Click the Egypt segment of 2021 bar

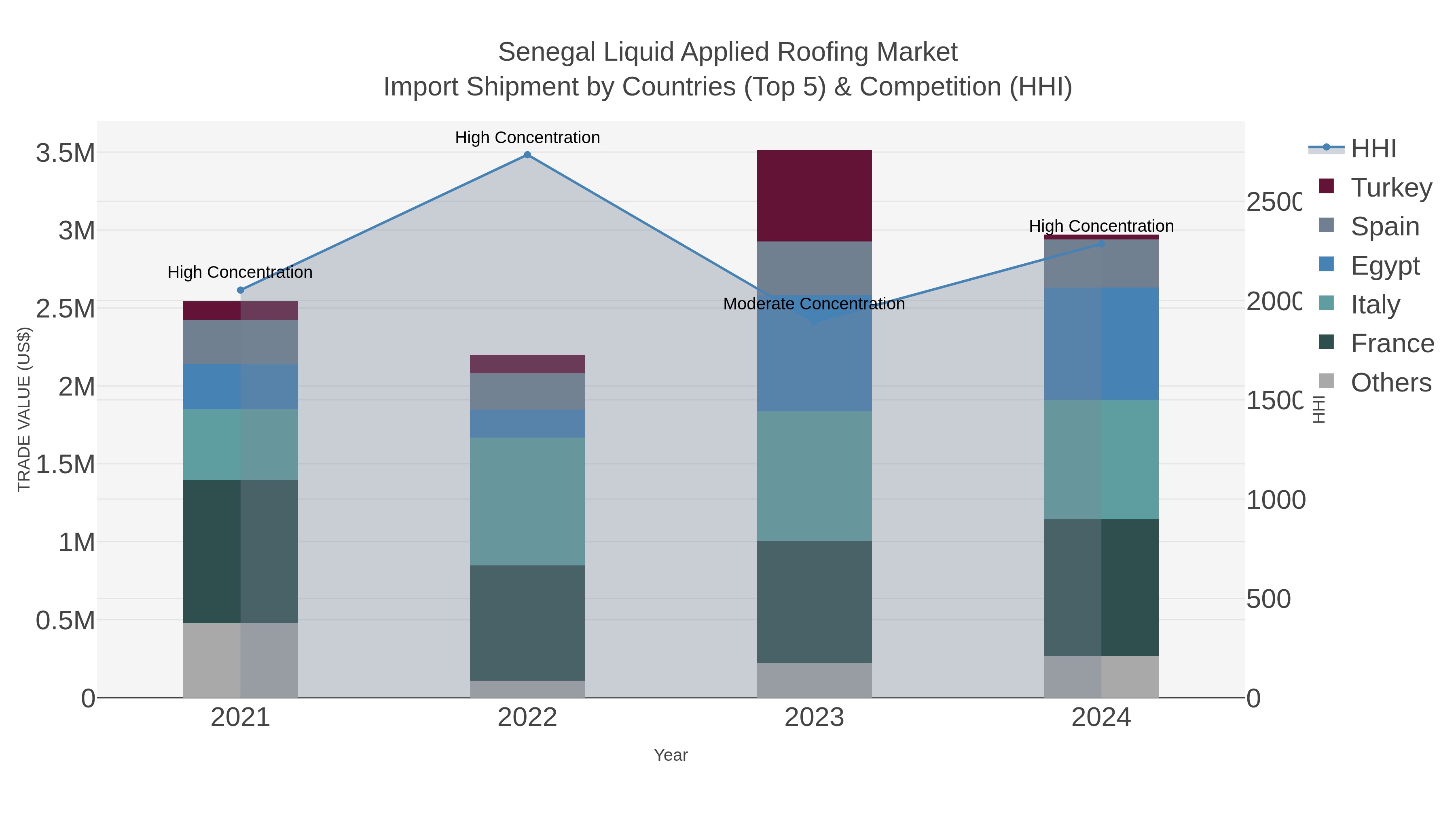tap(240, 387)
